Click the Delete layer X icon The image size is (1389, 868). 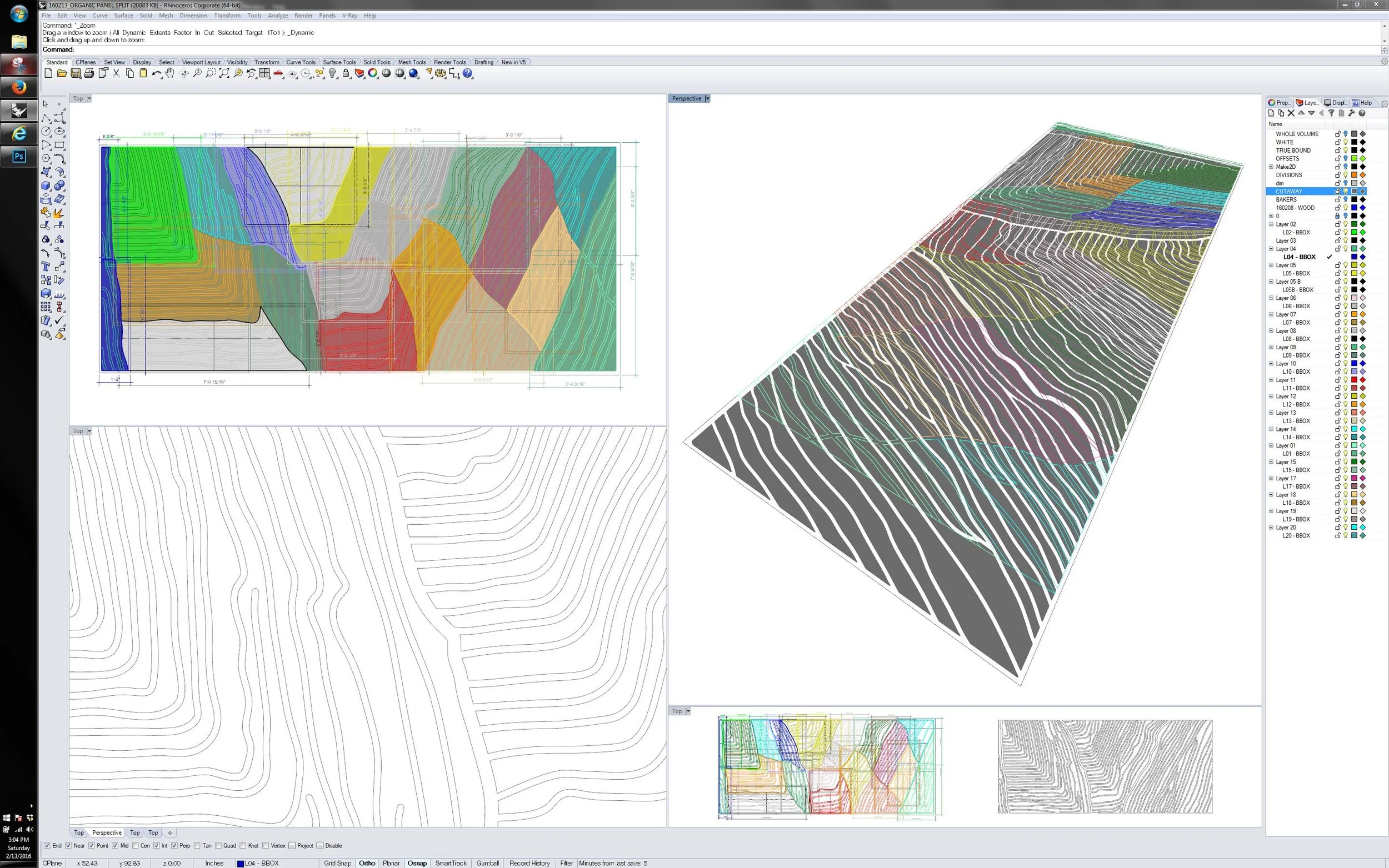pos(1291,113)
